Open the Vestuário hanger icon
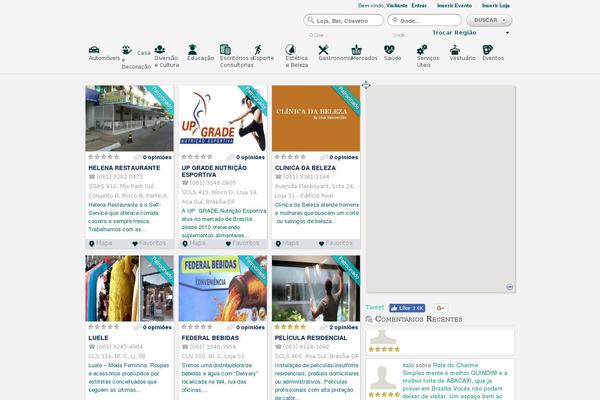Viewport: 600px width, 400px height. [455, 49]
